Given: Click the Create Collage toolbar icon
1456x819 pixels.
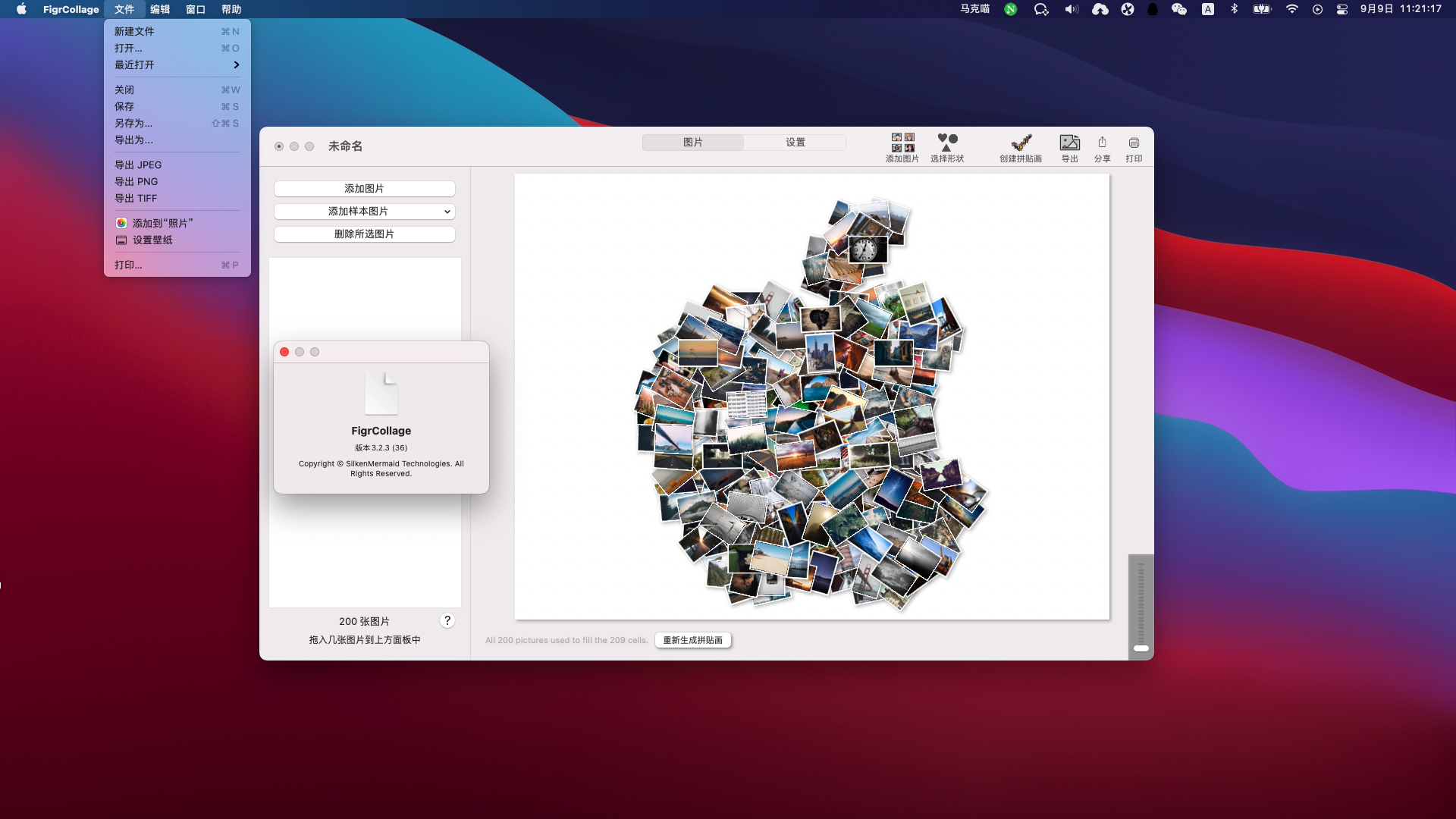Looking at the screenshot, I should (1021, 146).
